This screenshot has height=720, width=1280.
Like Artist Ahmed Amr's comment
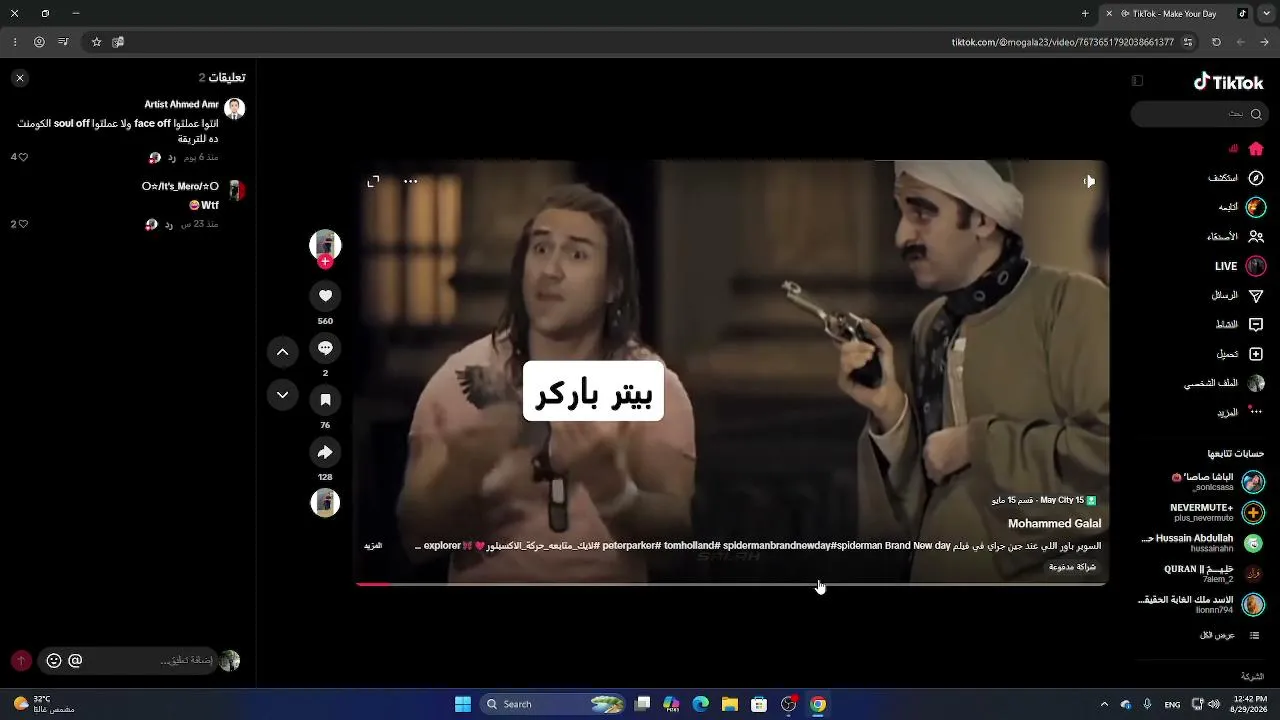(23, 157)
